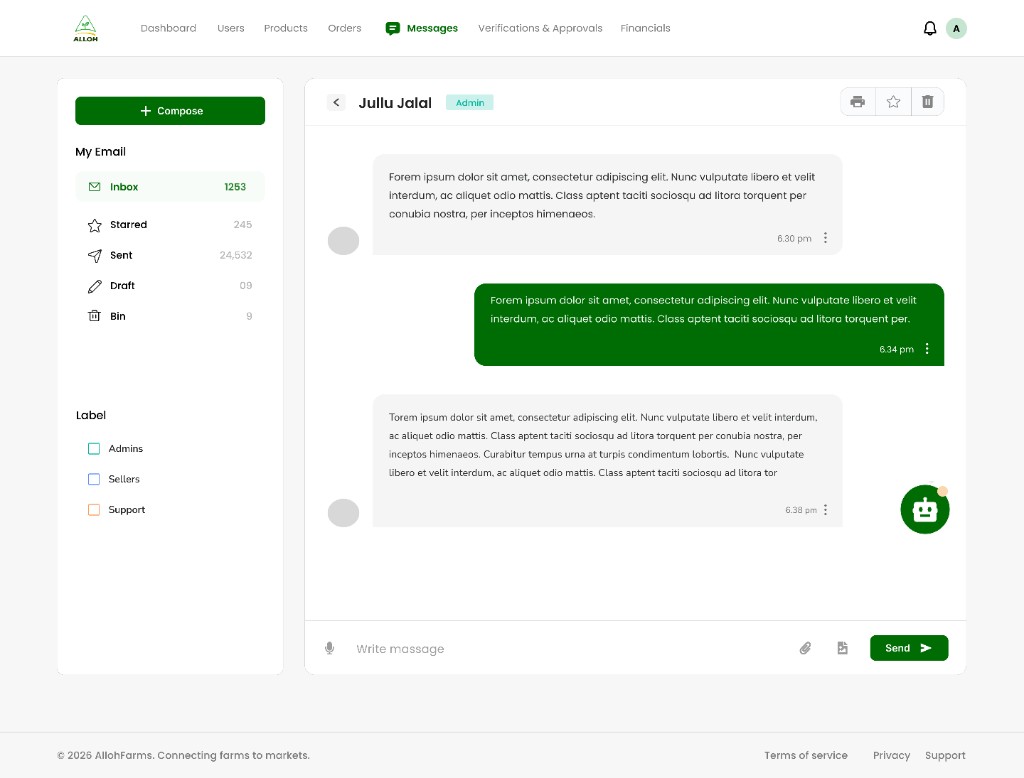Open the chatbot assistant

coord(925,510)
